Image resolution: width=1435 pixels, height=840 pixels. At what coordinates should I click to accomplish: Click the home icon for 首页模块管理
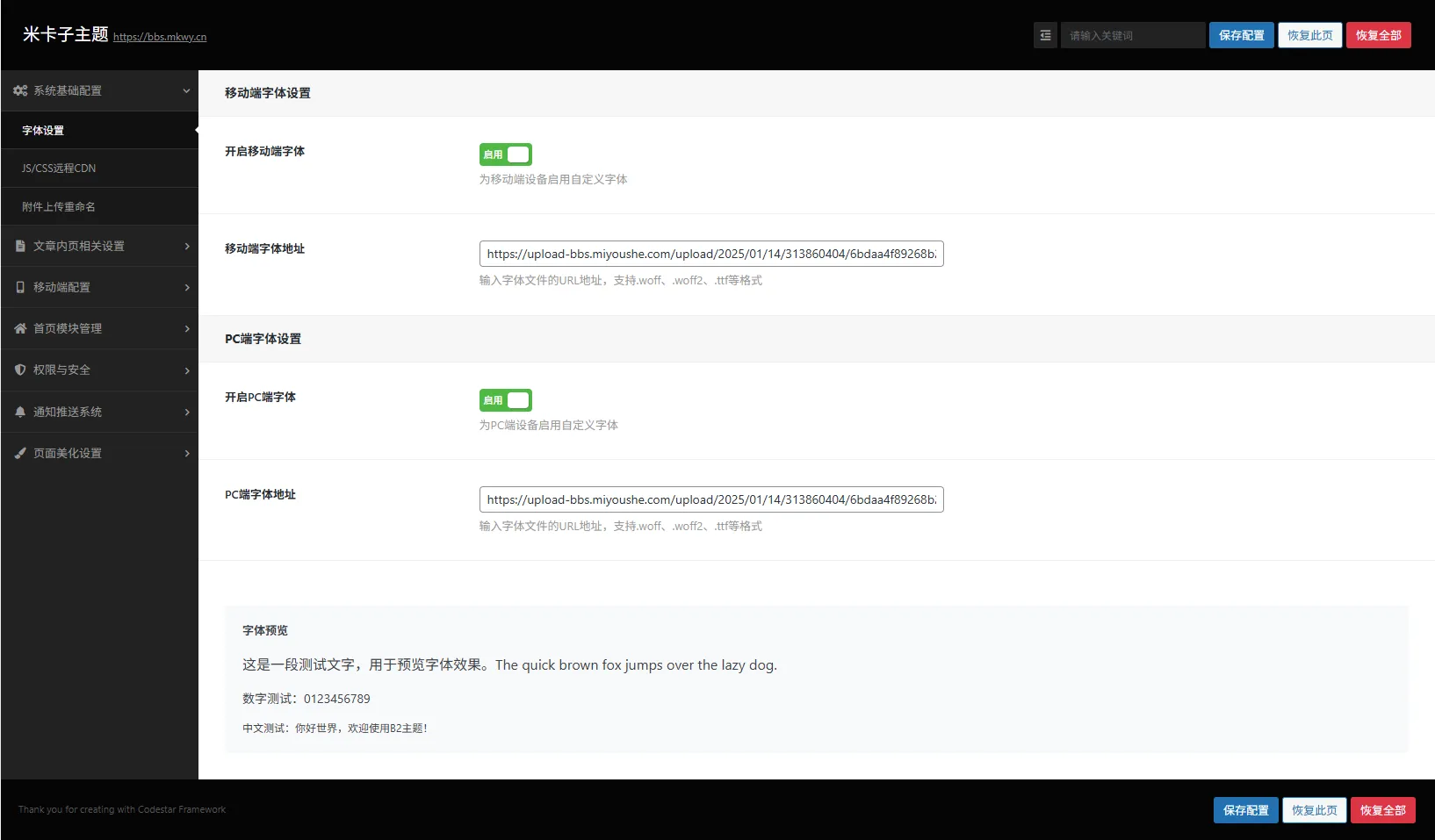[20, 328]
